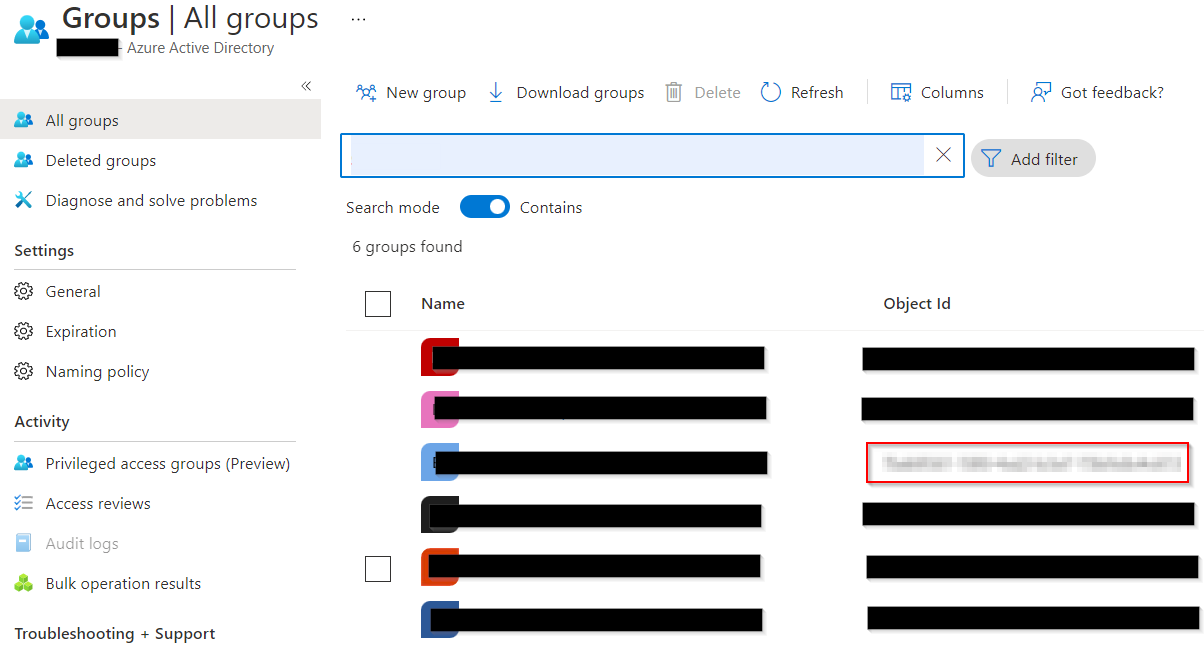Screen dimensions: 1204x648
Task: Click the Naming policy gear icon
Action: (x=24, y=371)
